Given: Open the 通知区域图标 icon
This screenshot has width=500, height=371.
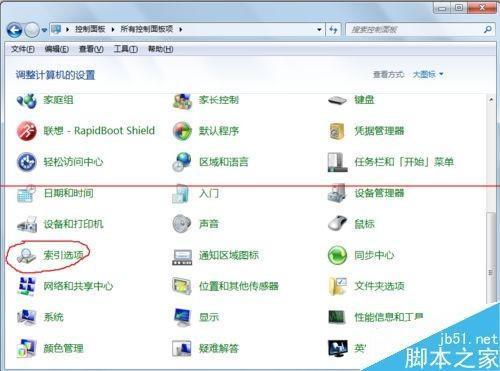Looking at the screenshot, I should [182, 256].
